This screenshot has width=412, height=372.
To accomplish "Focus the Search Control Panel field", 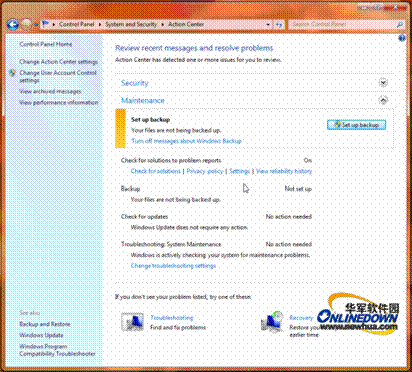I will tap(342, 24).
